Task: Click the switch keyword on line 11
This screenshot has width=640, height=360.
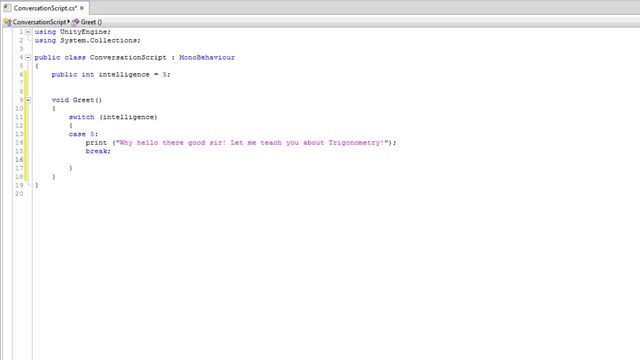Action: pyautogui.click(x=82, y=117)
